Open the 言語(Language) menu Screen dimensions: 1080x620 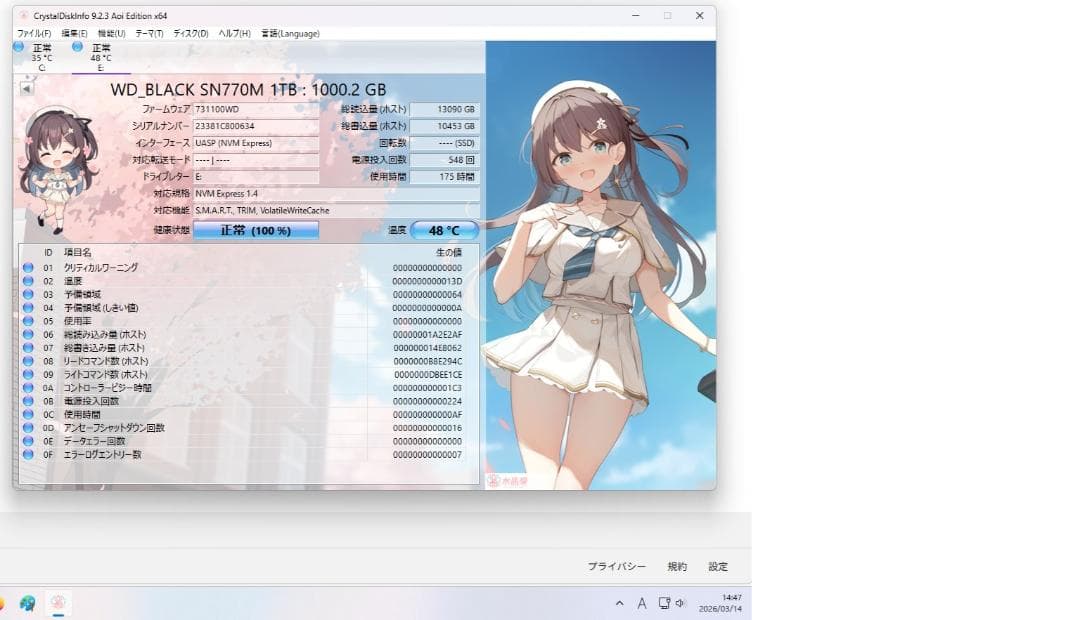pyautogui.click(x=290, y=33)
